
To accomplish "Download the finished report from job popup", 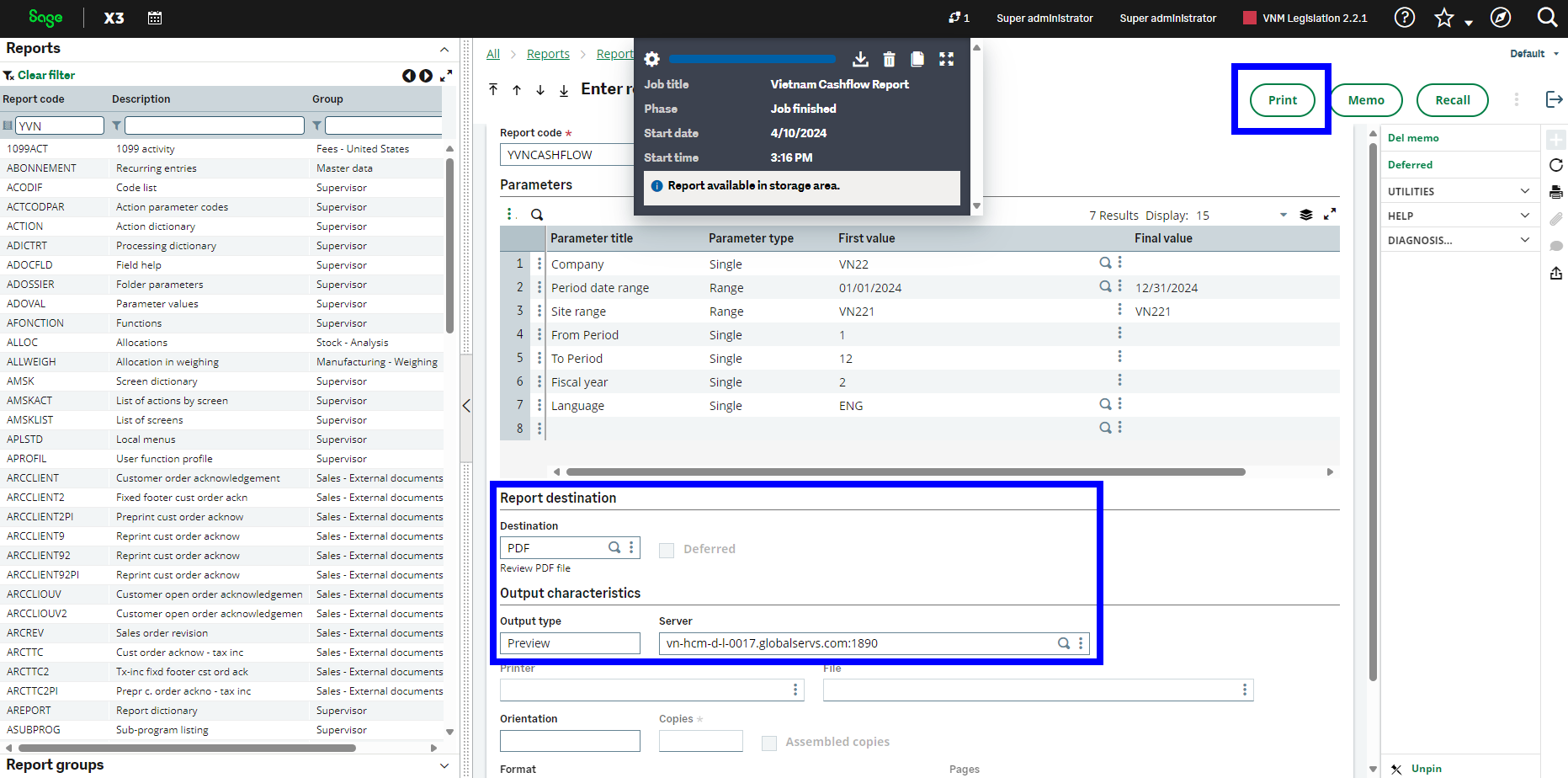I will (860, 59).
